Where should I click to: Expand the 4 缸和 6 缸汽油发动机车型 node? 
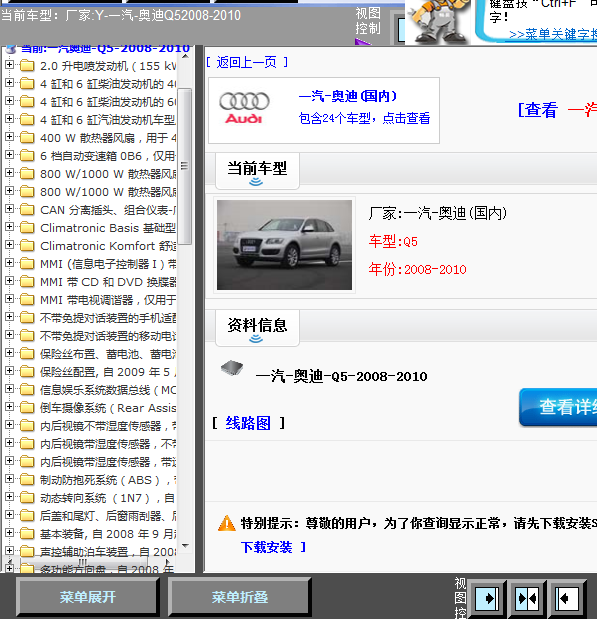(9, 119)
